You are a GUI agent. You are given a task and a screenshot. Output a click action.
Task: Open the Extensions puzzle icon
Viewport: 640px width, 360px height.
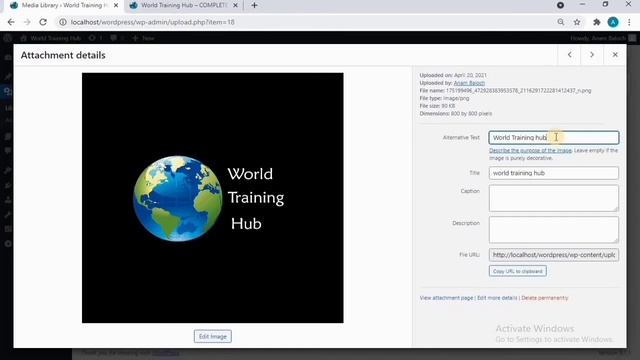pyautogui.click(x=596, y=22)
